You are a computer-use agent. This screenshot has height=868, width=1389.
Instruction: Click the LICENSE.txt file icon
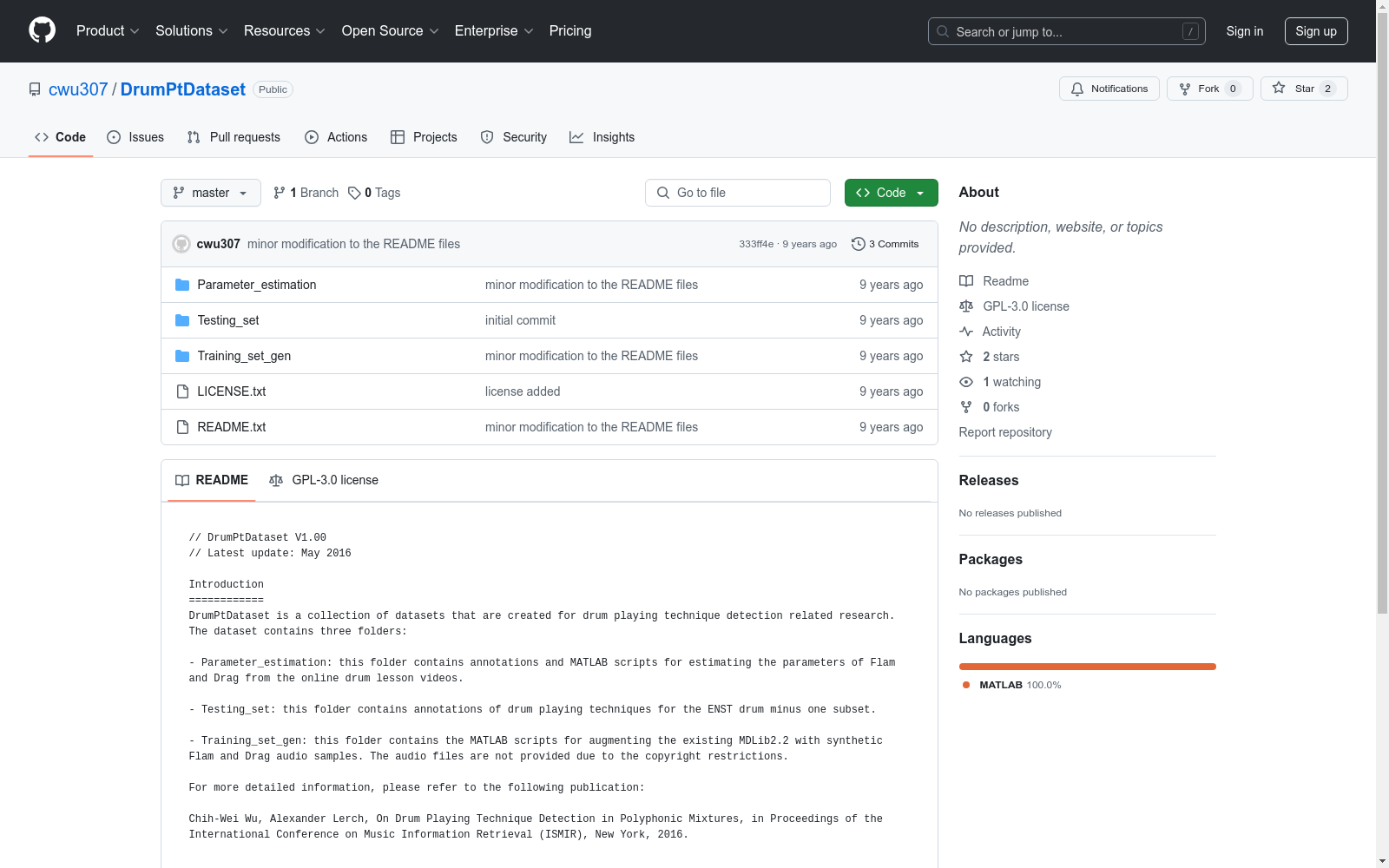coord(182,391)
